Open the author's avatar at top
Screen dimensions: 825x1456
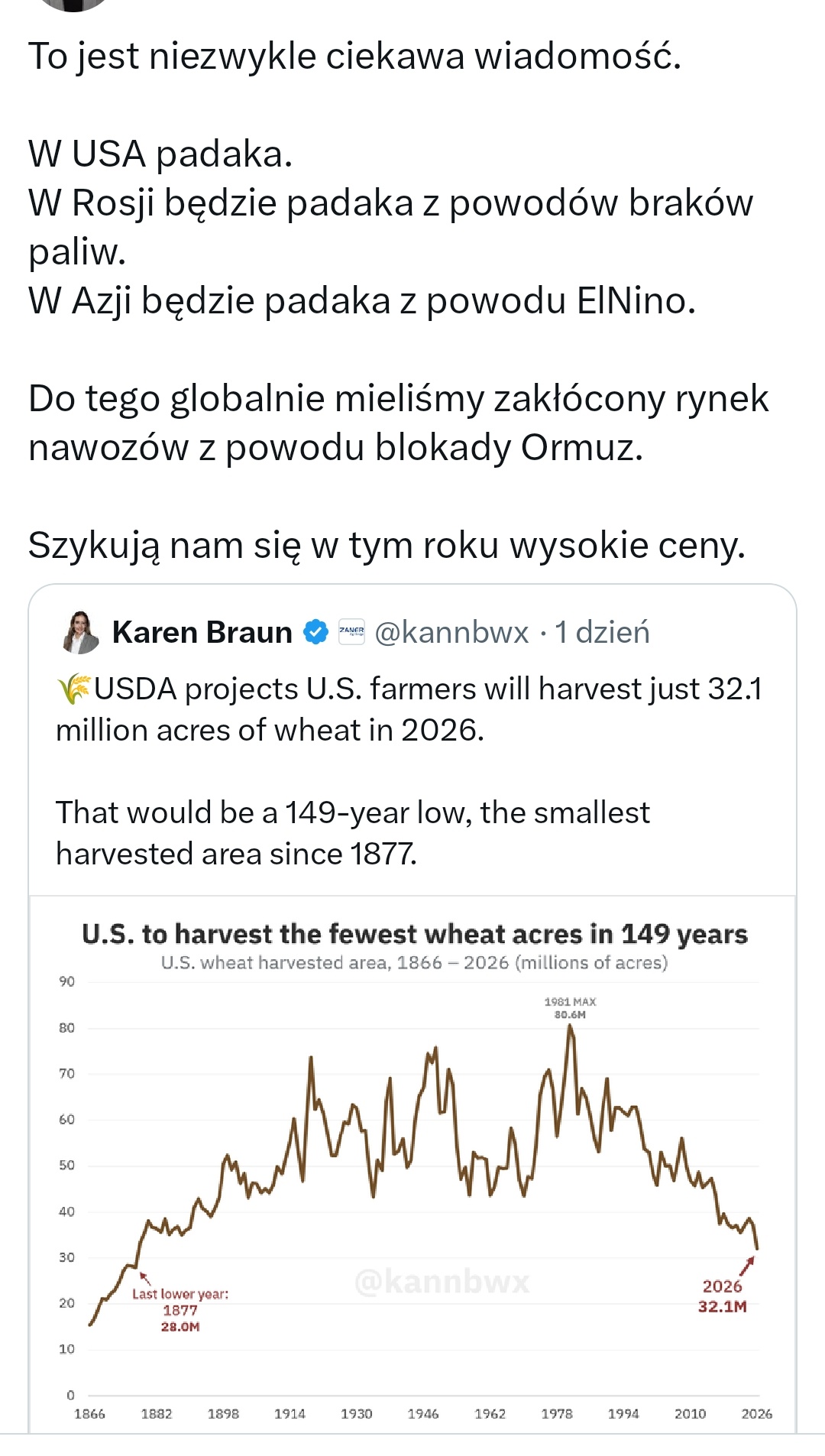(x=73, y=5)
